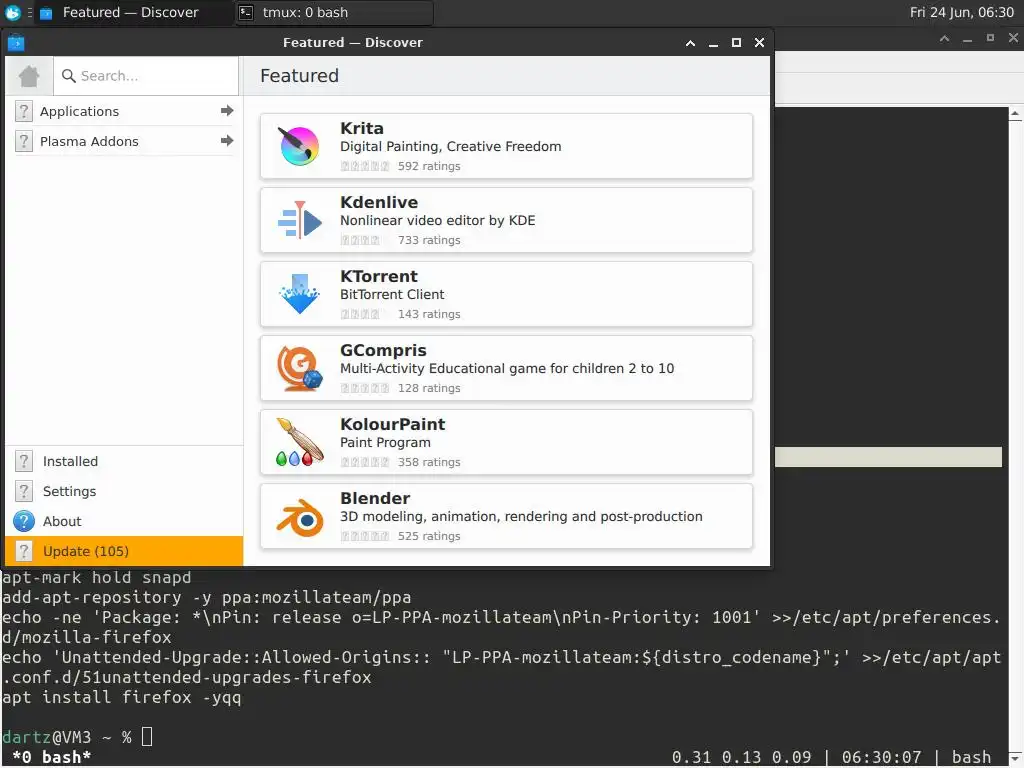Click Blender's 525 ratings text

pos(429,536)
